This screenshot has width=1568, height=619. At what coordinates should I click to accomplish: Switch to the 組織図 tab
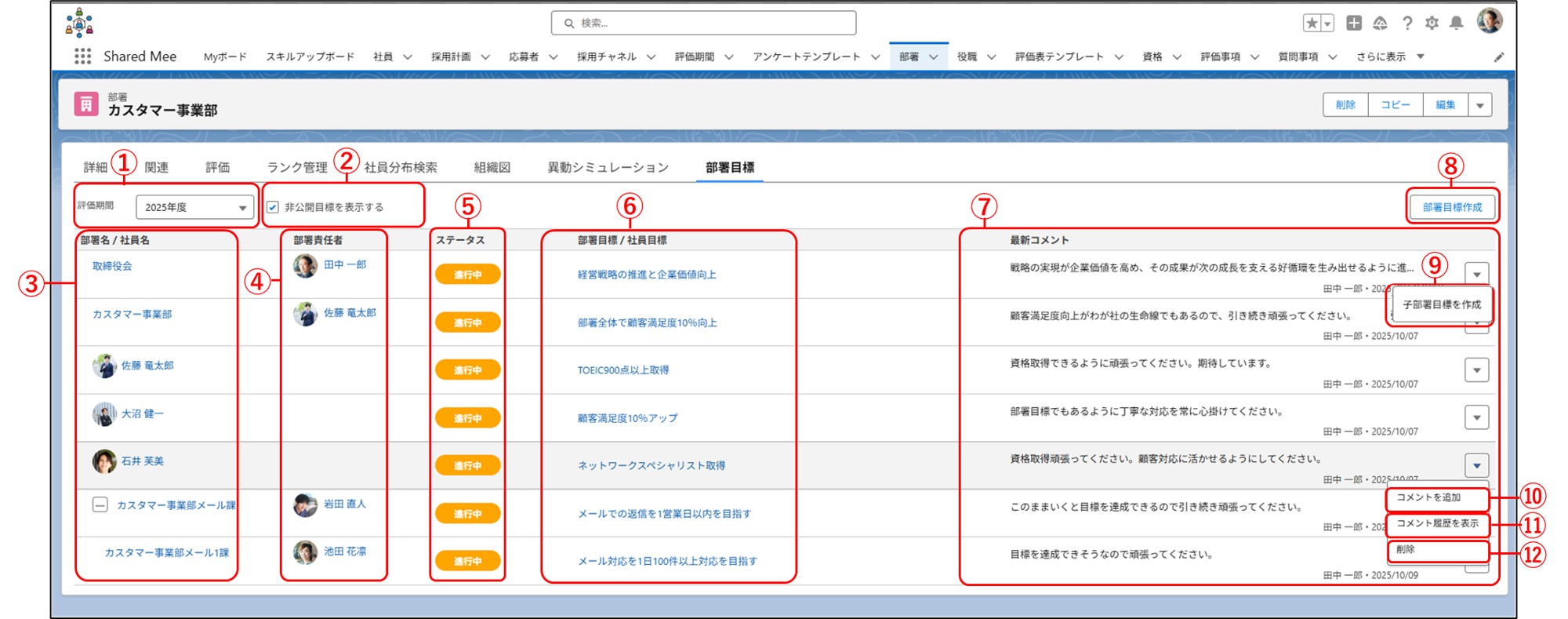492,167
